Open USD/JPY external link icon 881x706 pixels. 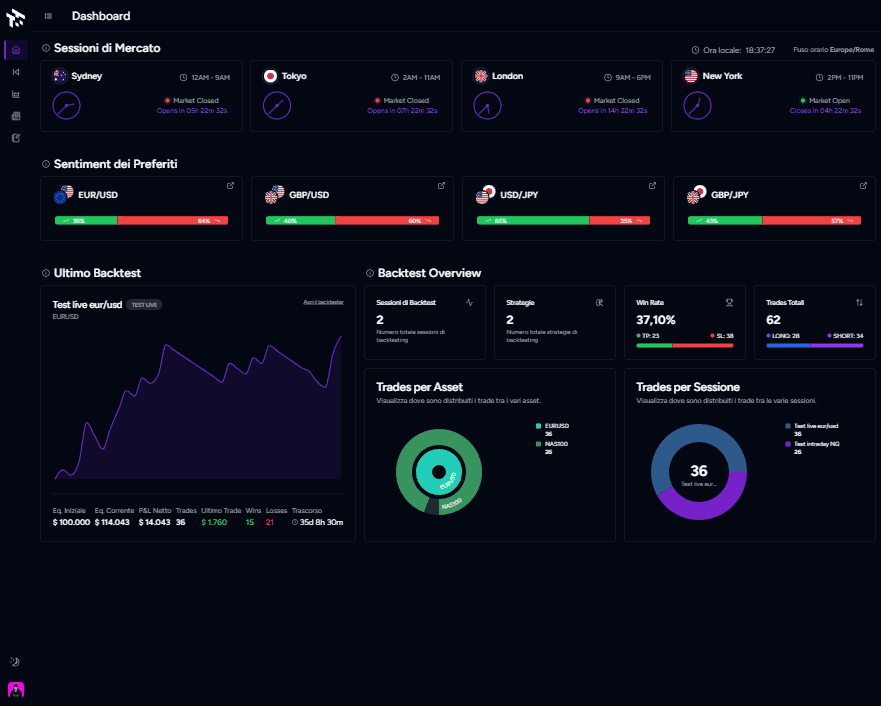652,185
